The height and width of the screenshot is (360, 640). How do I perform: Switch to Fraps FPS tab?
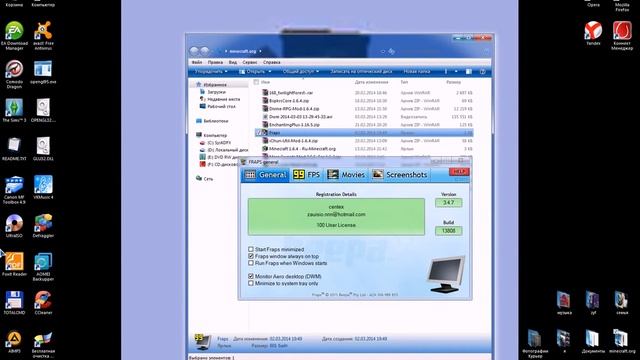click(x=307, y=175)
